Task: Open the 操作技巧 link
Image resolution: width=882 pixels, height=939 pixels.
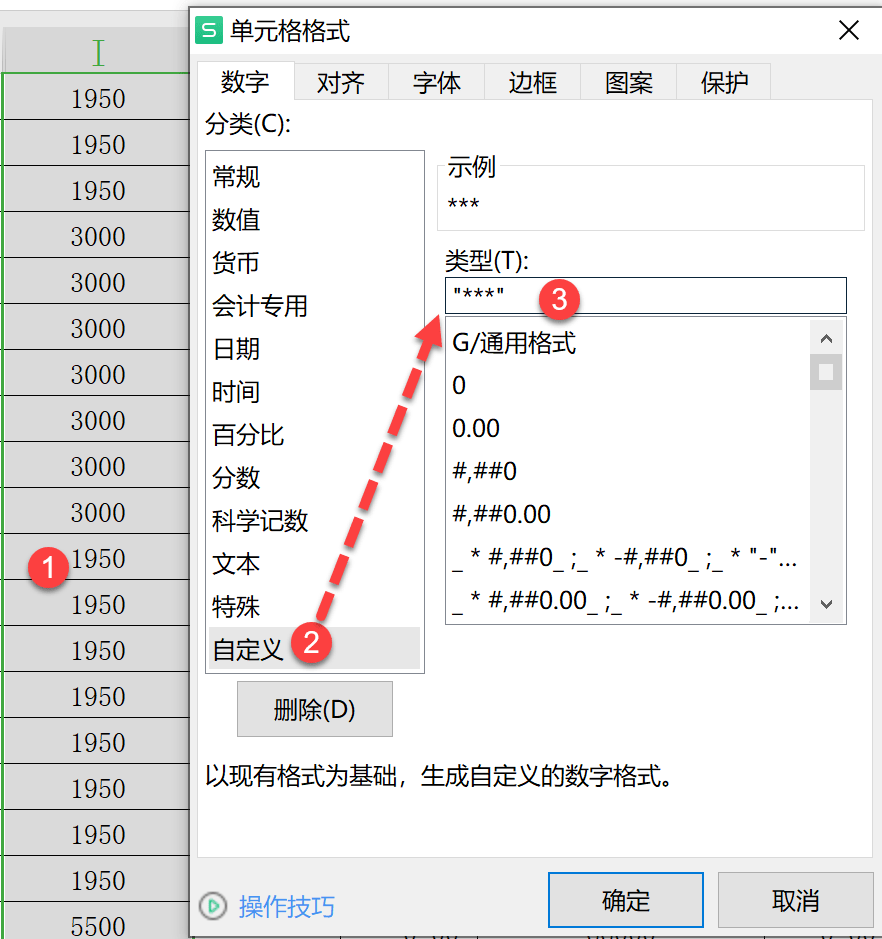Action: coord(287,907)
